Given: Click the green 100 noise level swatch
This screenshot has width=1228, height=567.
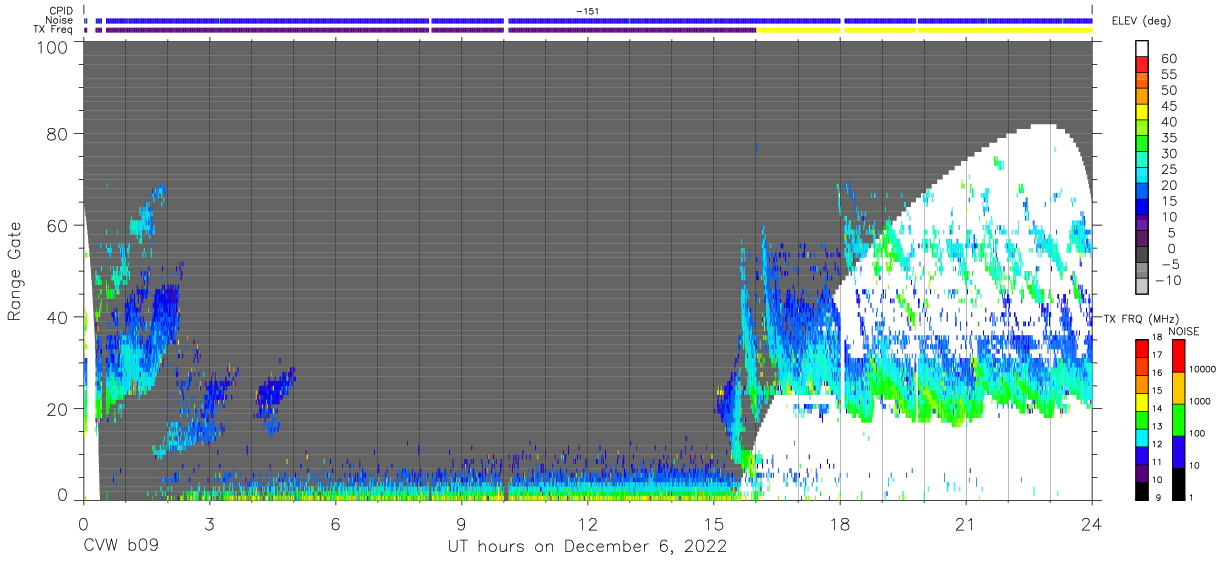Looking at the screenshot, I should pos(1178,419).
